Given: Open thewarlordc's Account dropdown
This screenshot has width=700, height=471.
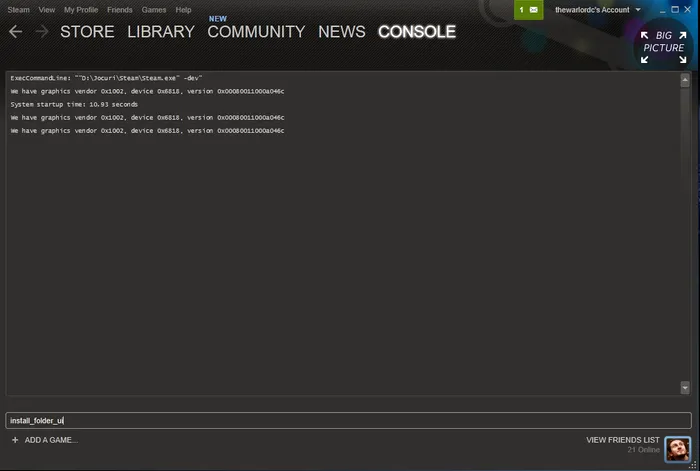Looking at the screenshot, I should [x=597, y=10].
